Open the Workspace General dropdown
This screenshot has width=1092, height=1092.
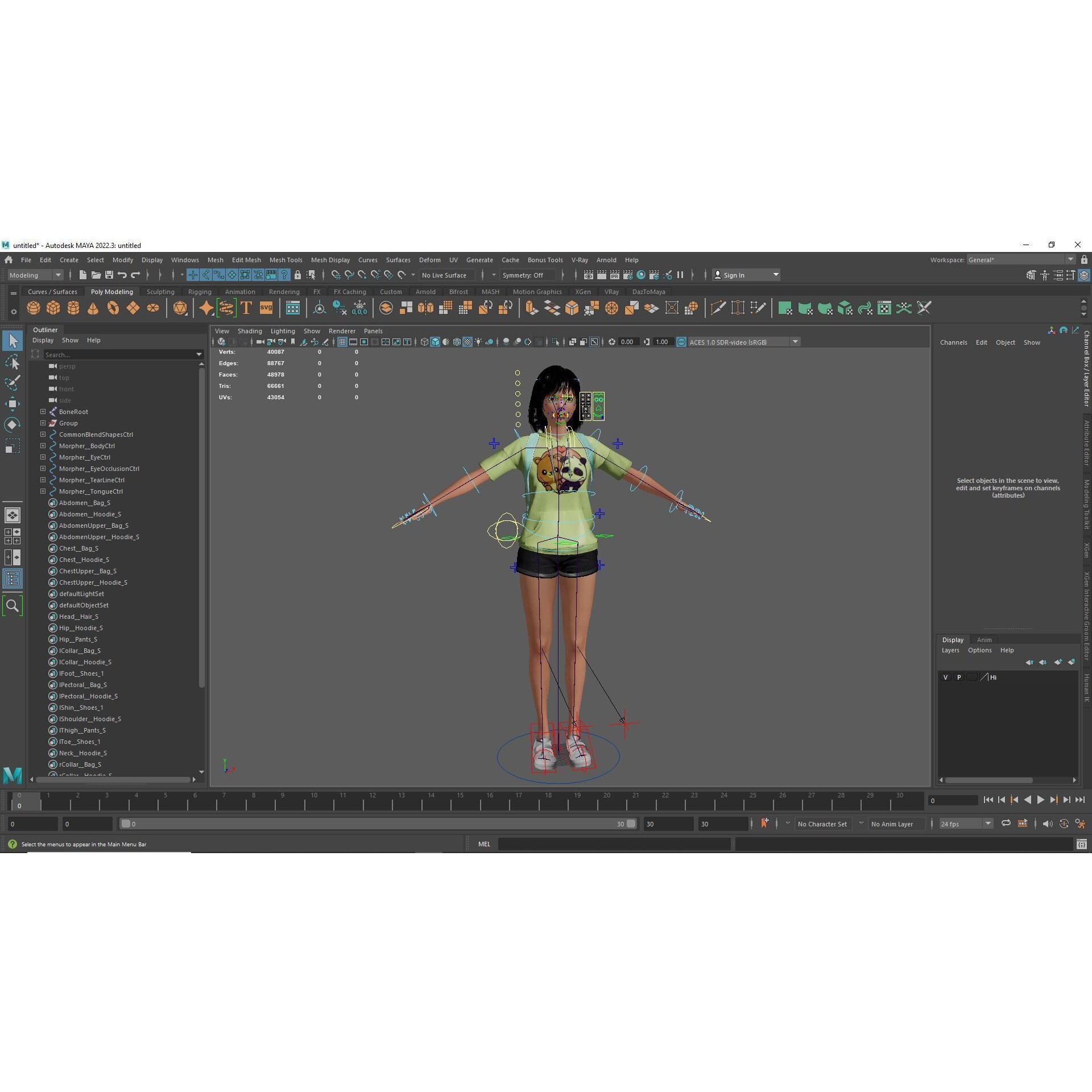tap(1020, 260)
